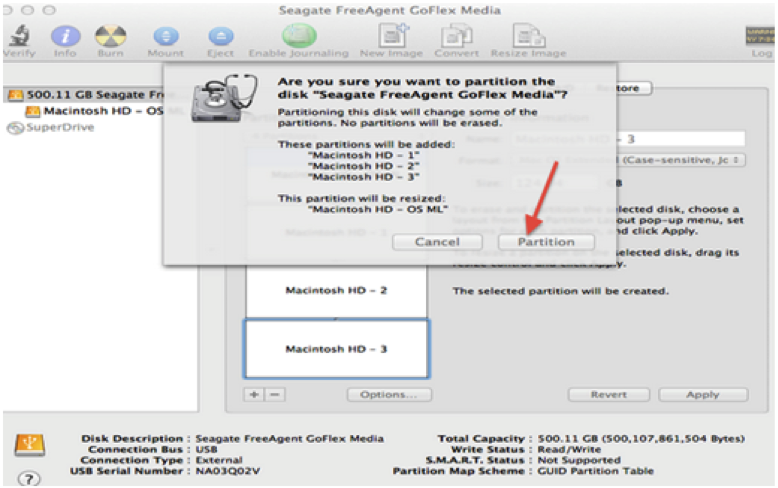Open the Info toolbar icon

coord(65,36)
